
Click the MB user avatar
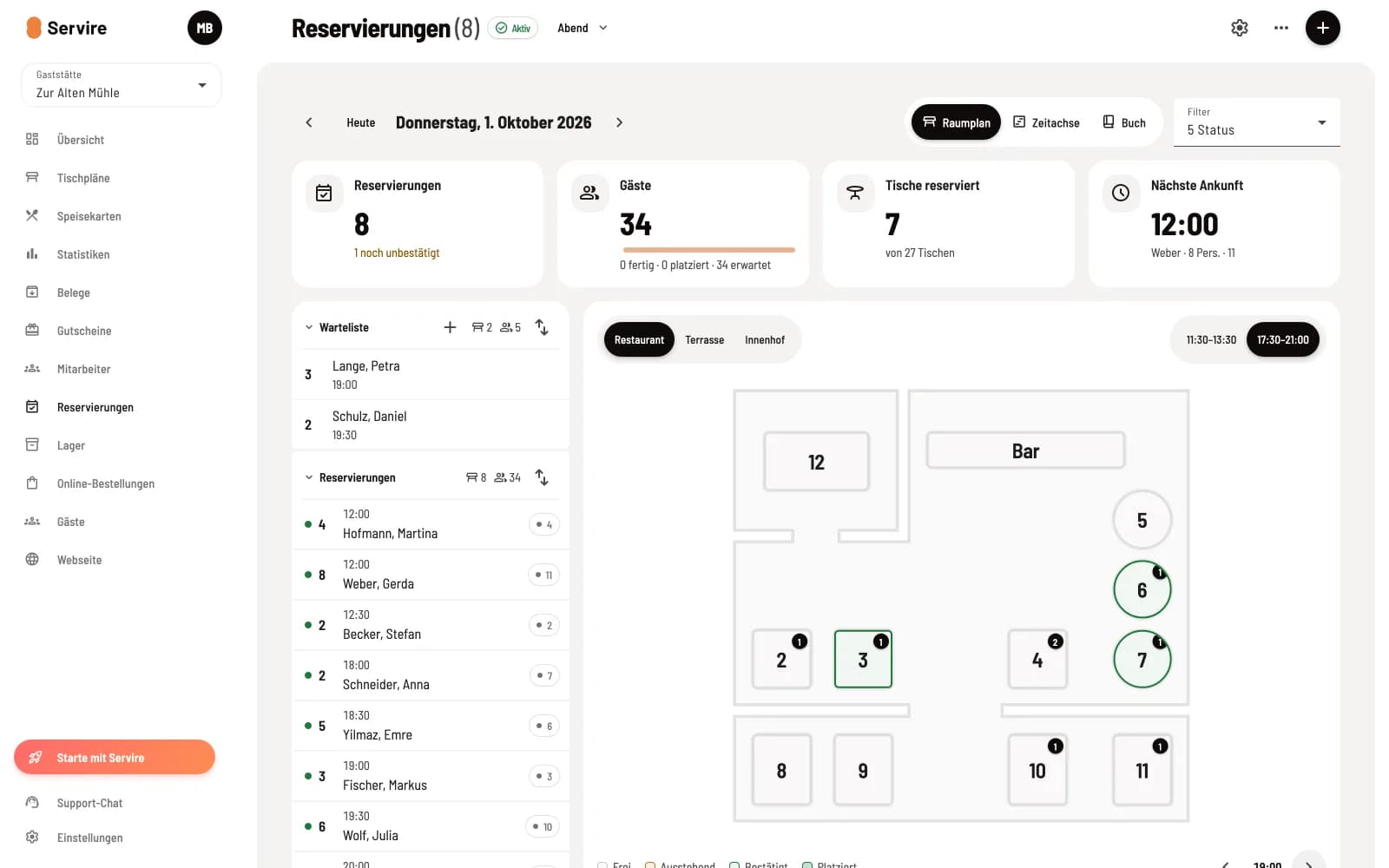point(205,28)
